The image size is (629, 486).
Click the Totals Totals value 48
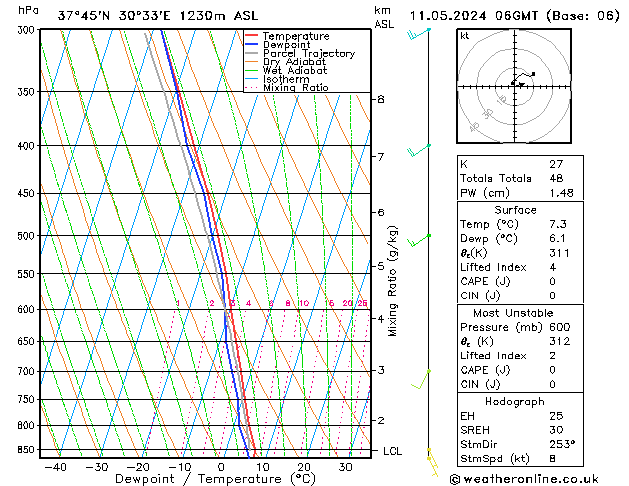556,178
